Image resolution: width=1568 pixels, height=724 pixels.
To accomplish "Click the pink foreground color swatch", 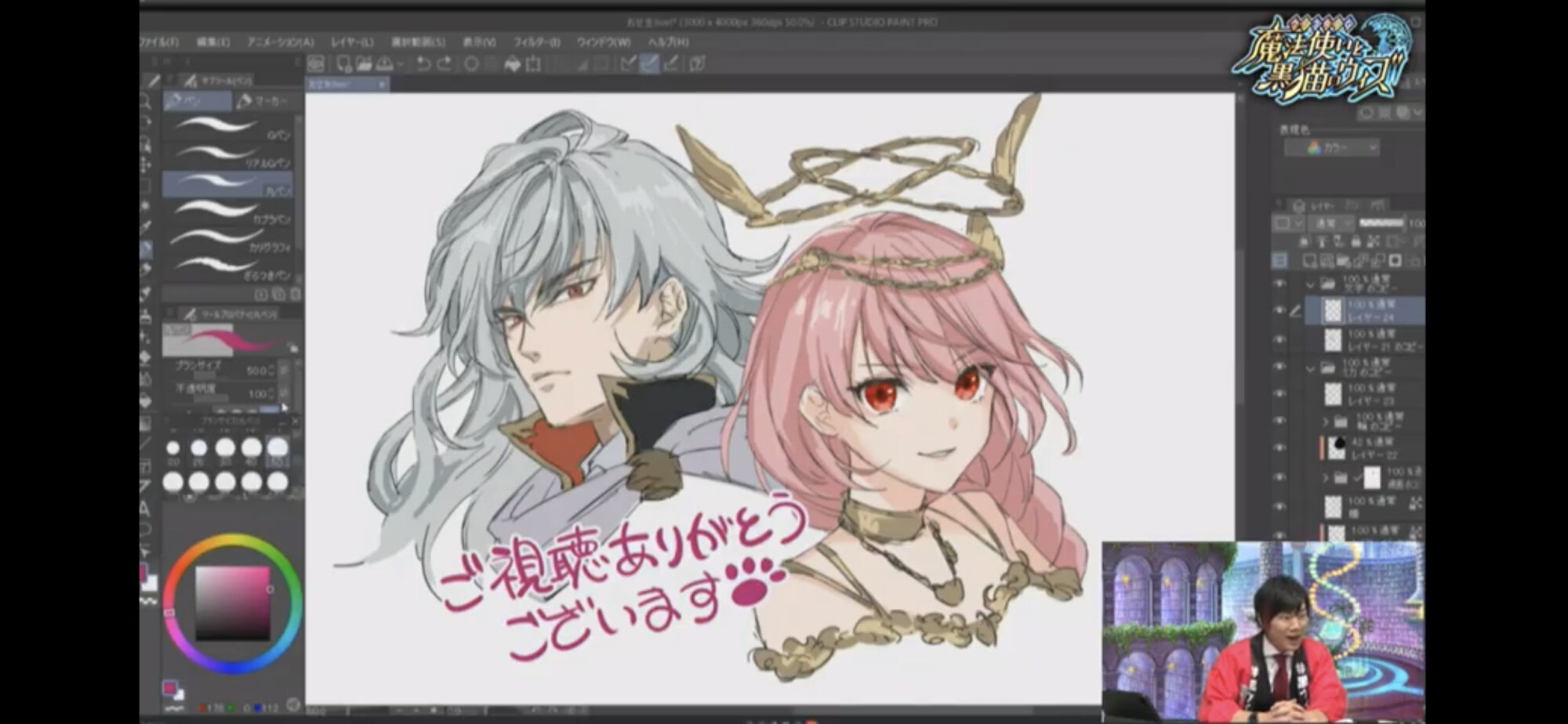I will coord(169,688).
